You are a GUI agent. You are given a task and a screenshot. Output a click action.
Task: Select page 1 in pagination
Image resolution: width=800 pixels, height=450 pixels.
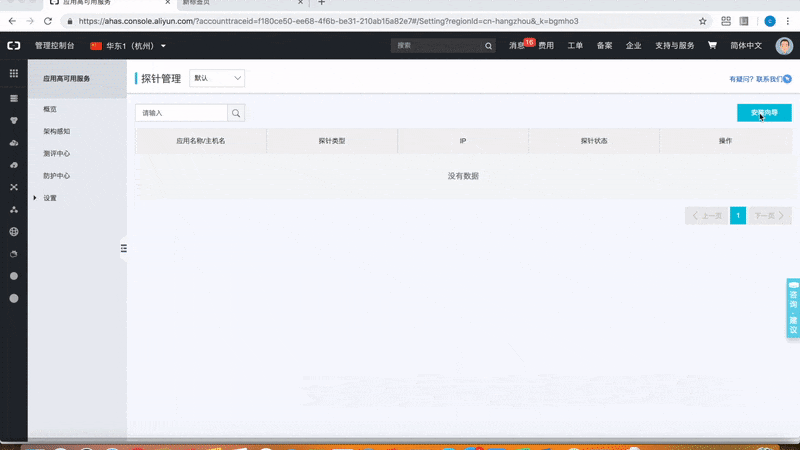[x=738, y=215]
